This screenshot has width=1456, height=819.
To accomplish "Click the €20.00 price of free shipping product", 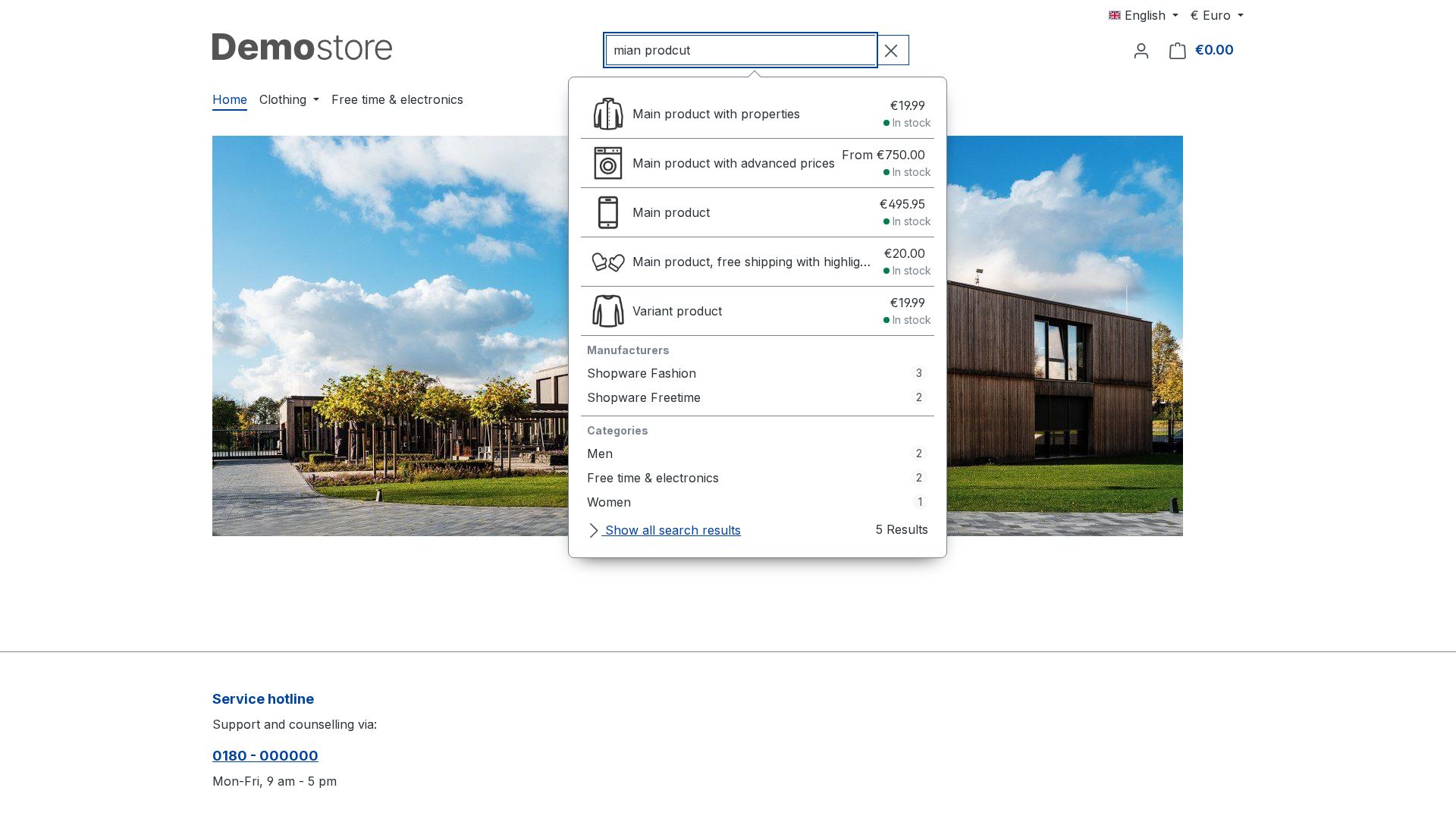I will (x=905, y=253).
